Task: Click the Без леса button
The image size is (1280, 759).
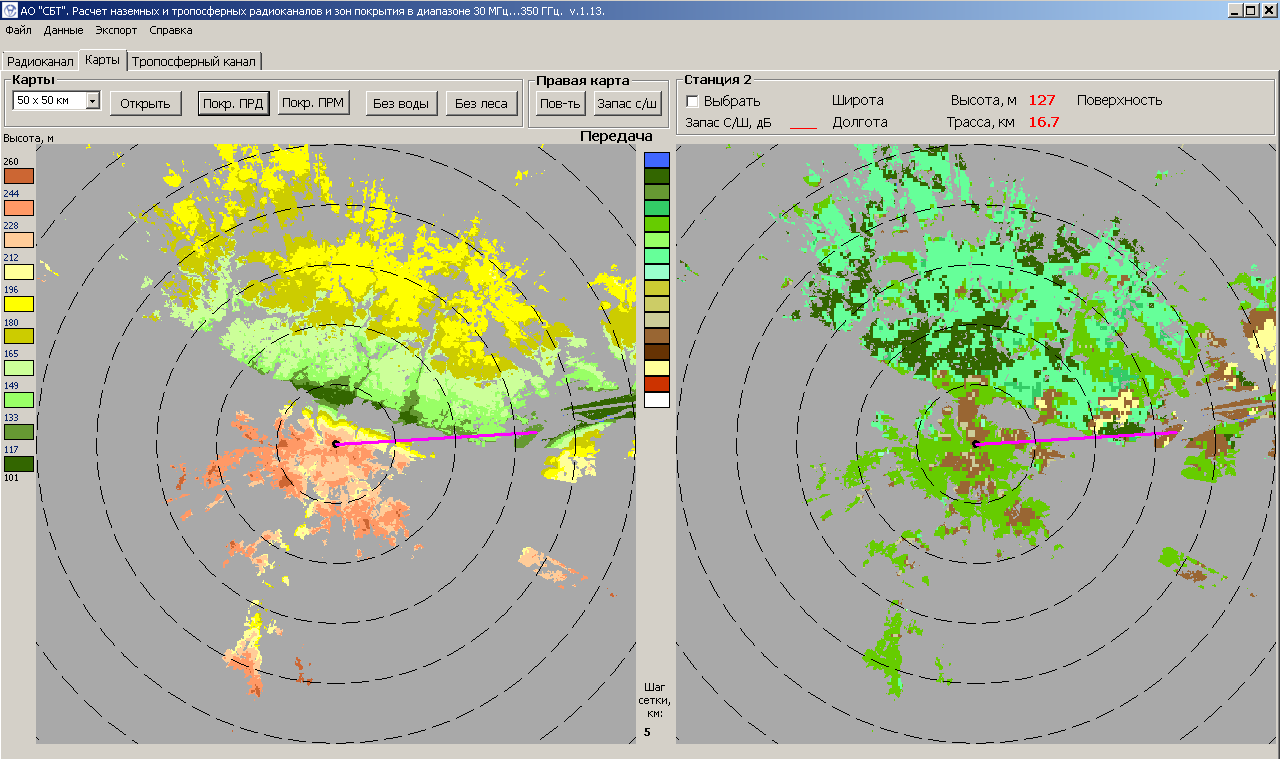Action: point(482,103)
